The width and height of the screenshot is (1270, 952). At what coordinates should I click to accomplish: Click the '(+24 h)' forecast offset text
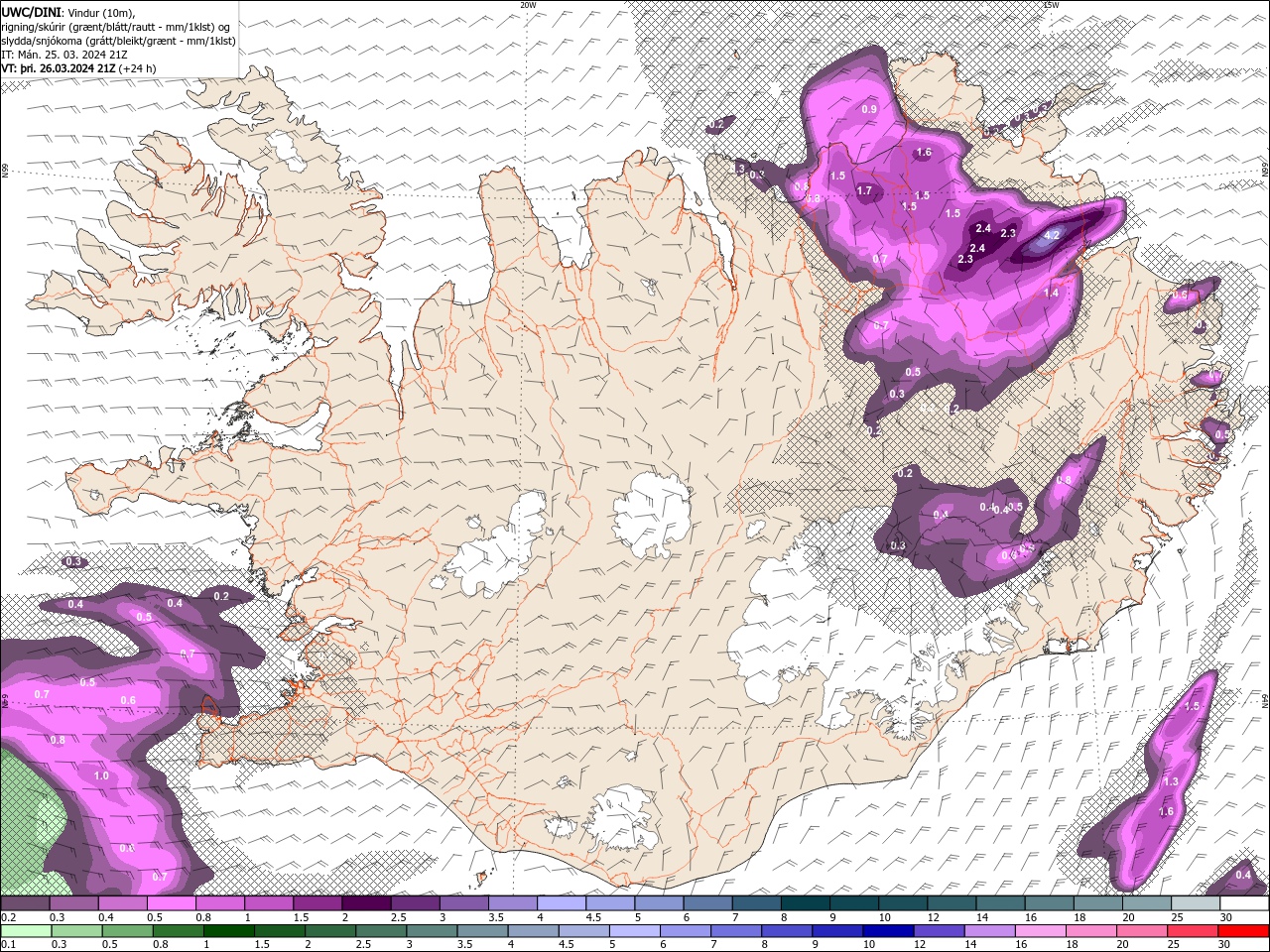click(137, 68)
